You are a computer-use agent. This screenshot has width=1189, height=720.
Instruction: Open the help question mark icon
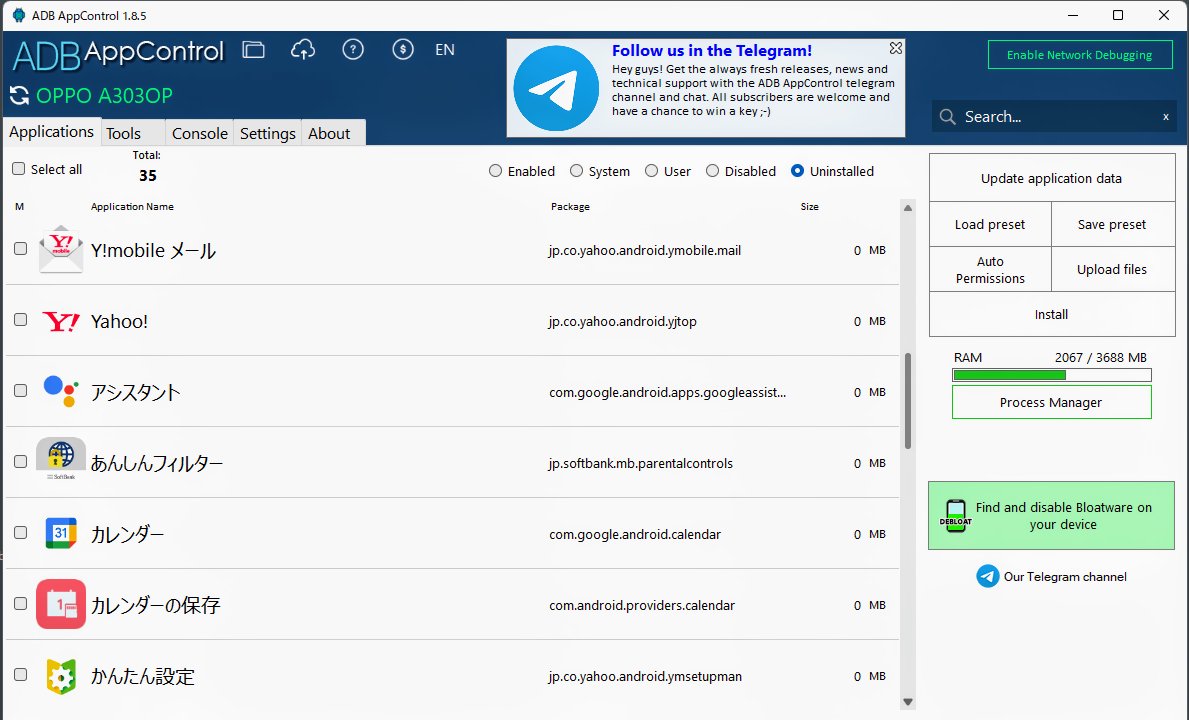(x=353, y=50)
